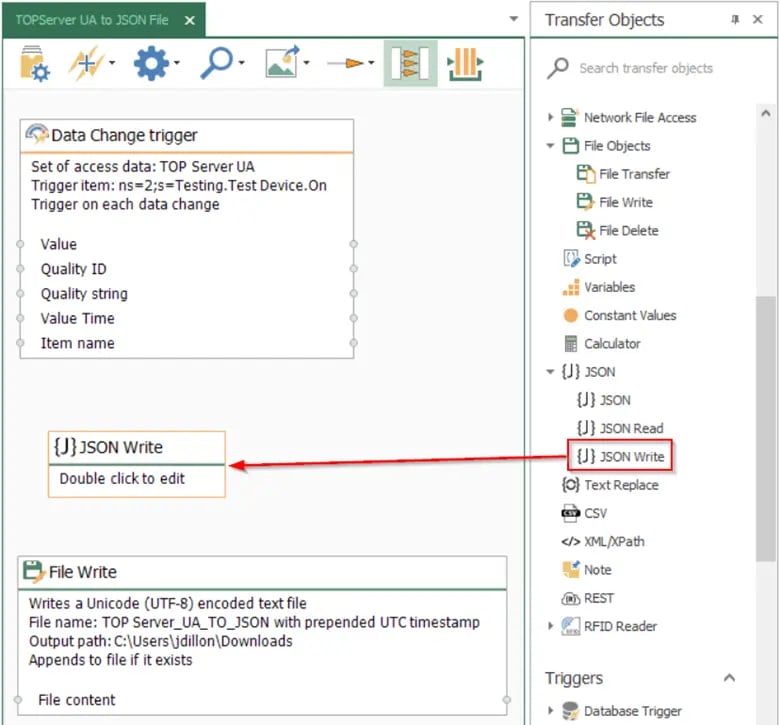Click the lightning bolt add-trigger icon
The image size is (780, 725).
[84, 64]
